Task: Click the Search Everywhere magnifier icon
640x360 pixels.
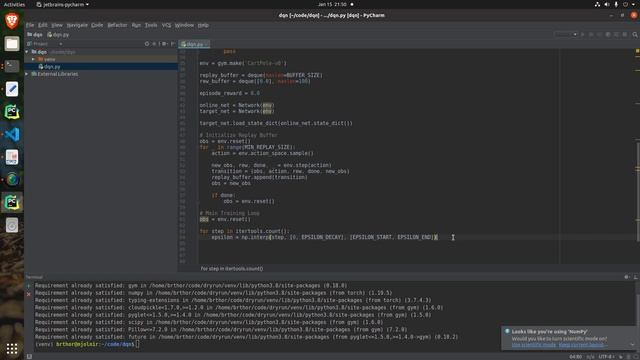Action: [635, 35]
